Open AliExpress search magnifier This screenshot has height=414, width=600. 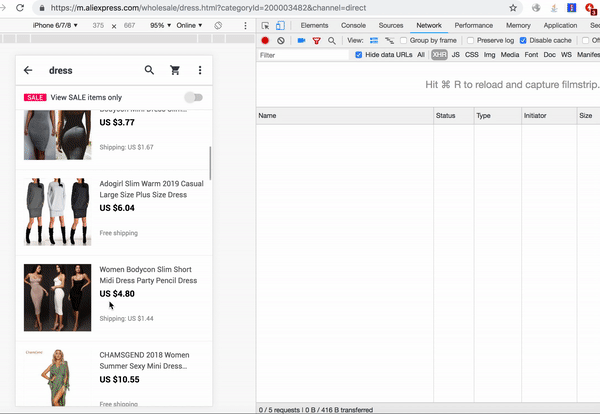[149, 70]
